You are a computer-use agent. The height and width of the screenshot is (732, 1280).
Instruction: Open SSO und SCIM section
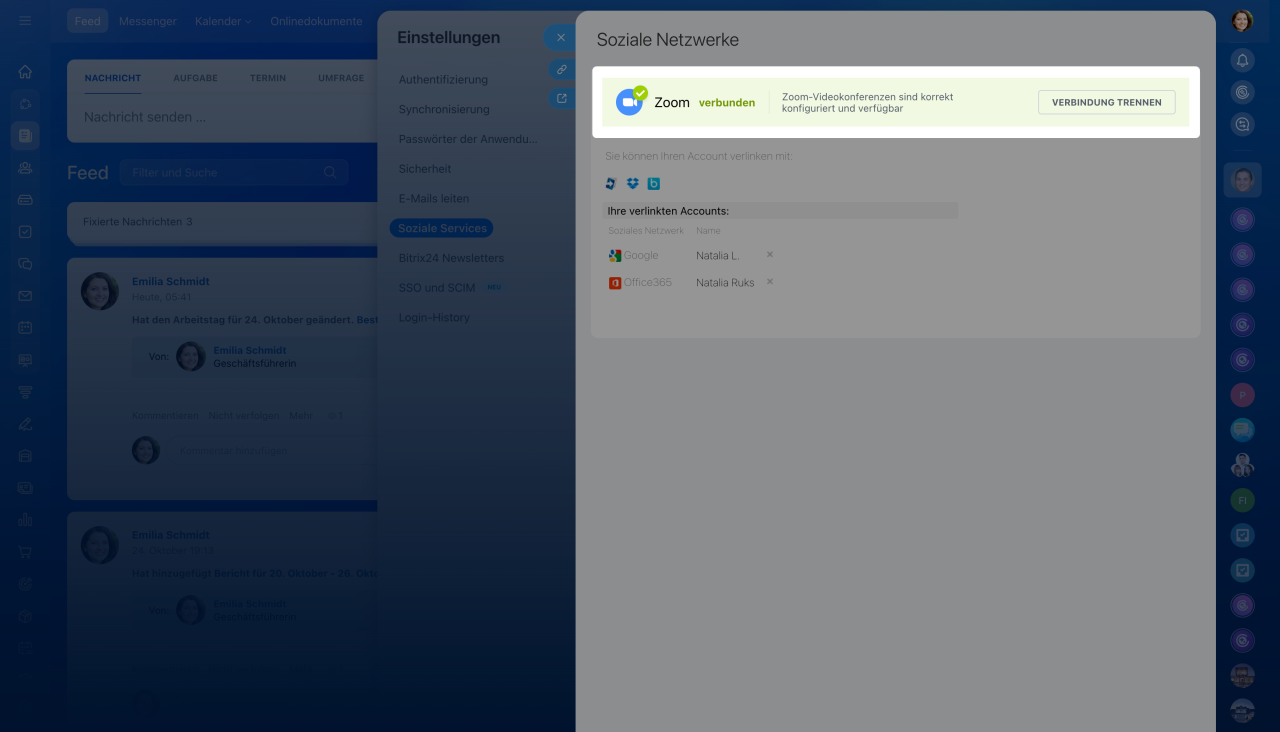(437, 288)
